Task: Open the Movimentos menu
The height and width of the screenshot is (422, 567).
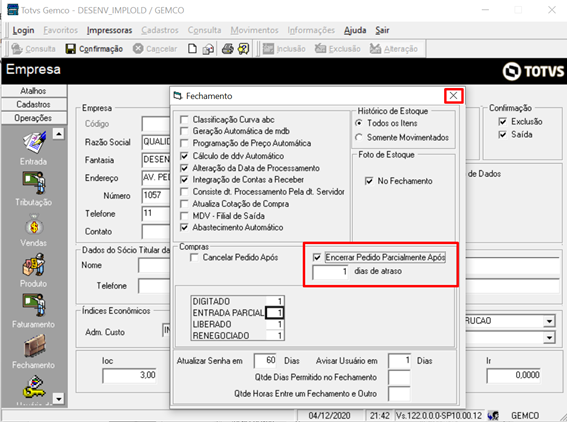Action: pyautogui.click(x=255, y=30)
